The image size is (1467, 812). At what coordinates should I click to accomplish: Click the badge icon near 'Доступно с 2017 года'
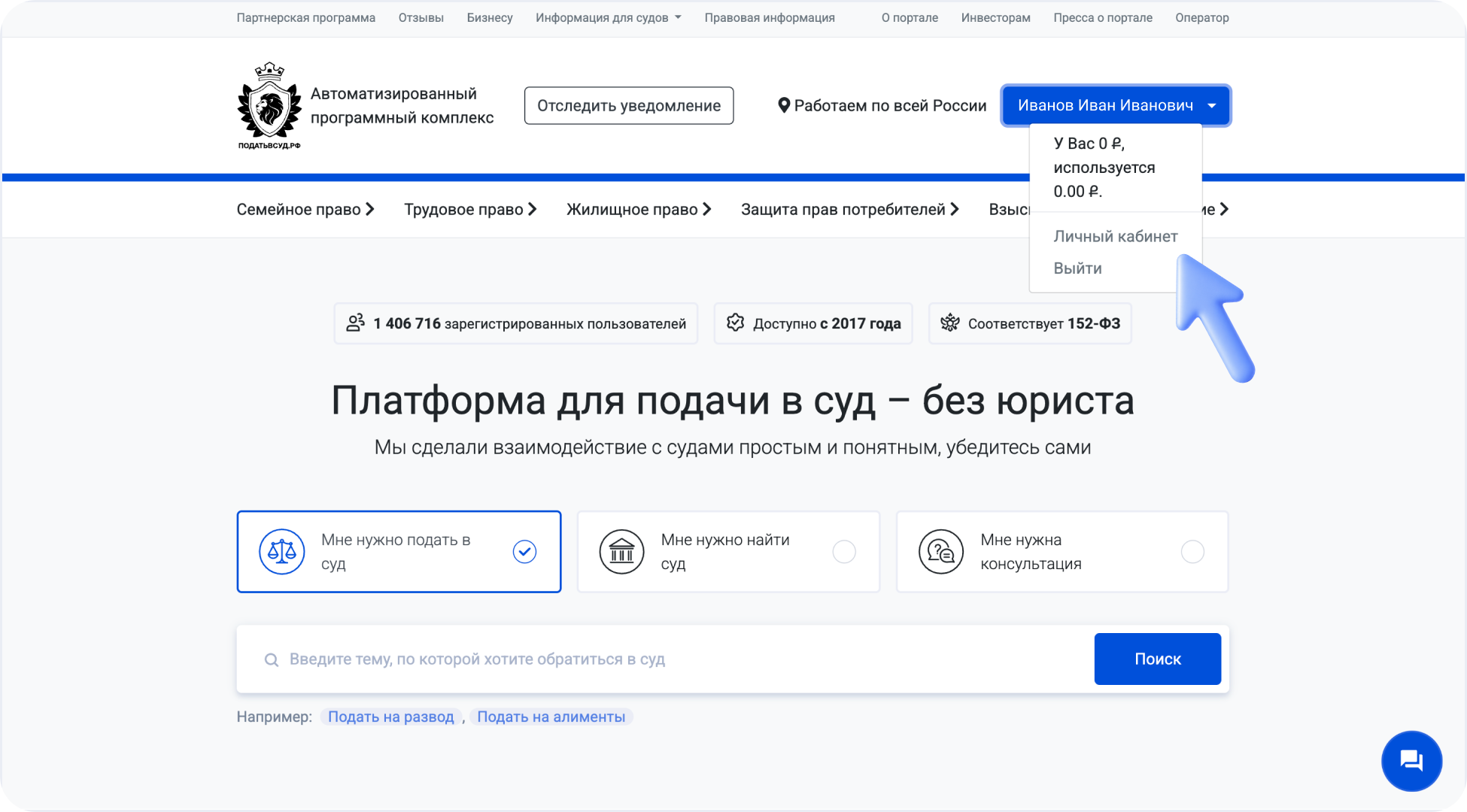(736, 323)
